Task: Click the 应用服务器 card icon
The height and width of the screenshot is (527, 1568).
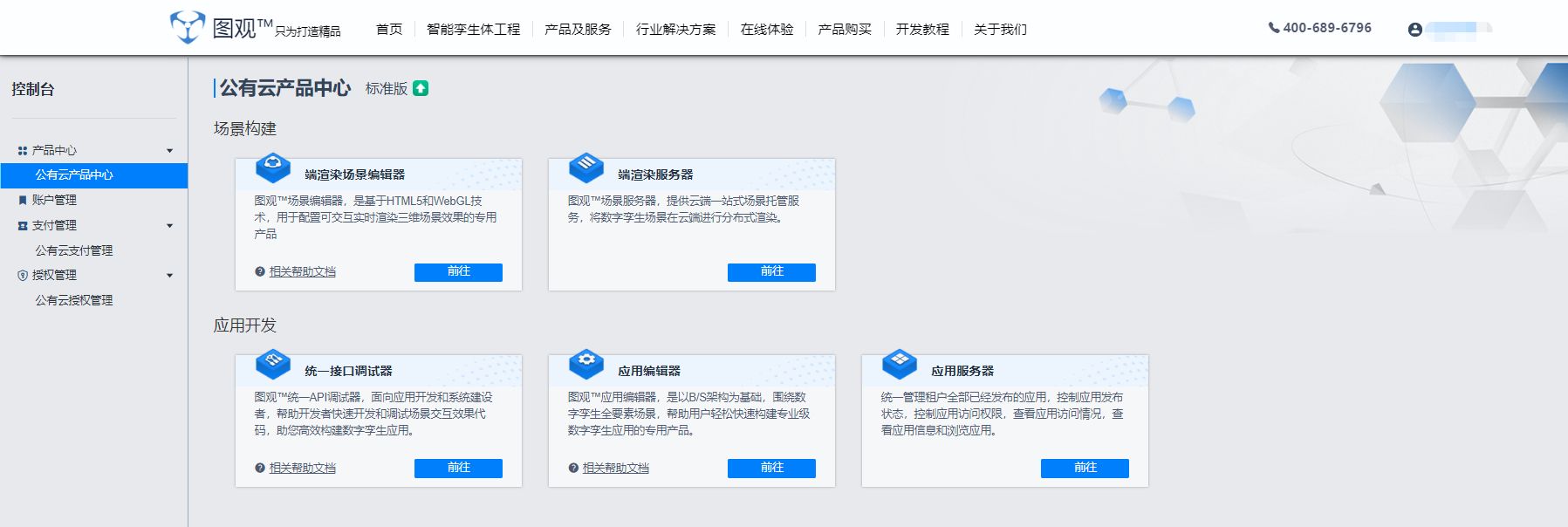Action: point(900,363)
